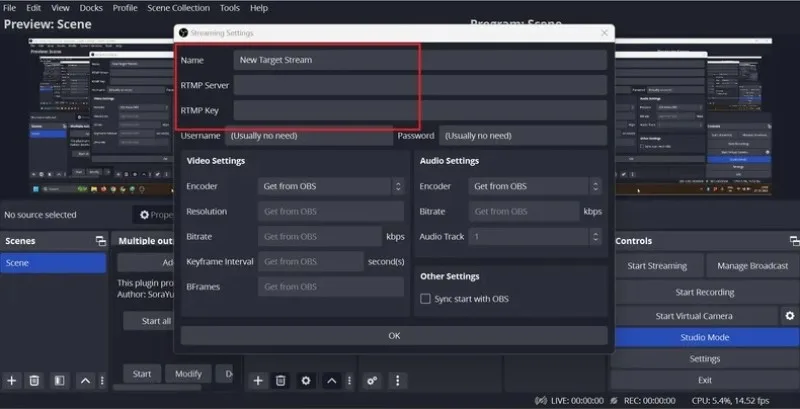Open the Docks menu
Image resolution: width=800 pixels, height=409 pixels.
pyautogui.click(x=91, y=8)
